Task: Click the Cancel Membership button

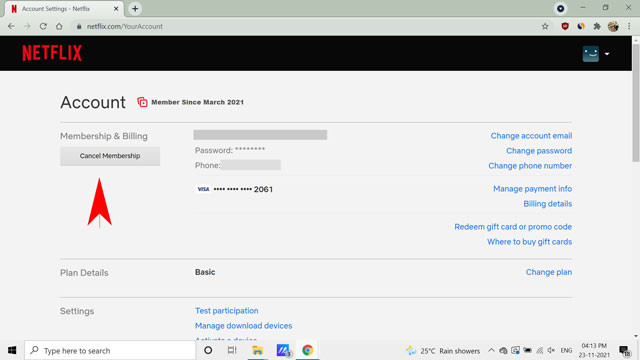Action: click(x=110, y=156)
